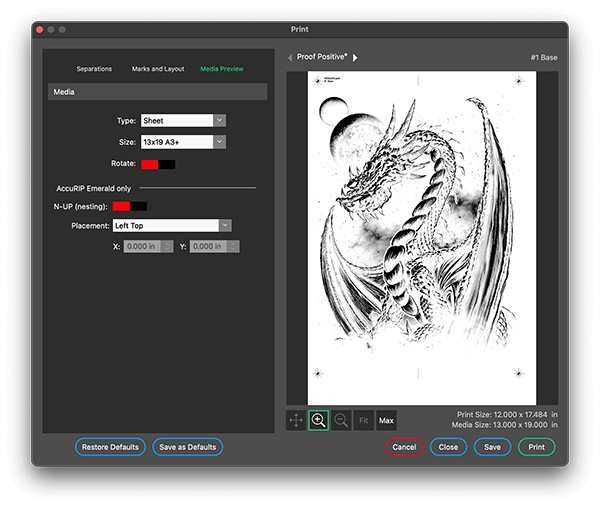Click the Print Size readout text
Screen dimensions: 600x508
click(x=507, y=414)
